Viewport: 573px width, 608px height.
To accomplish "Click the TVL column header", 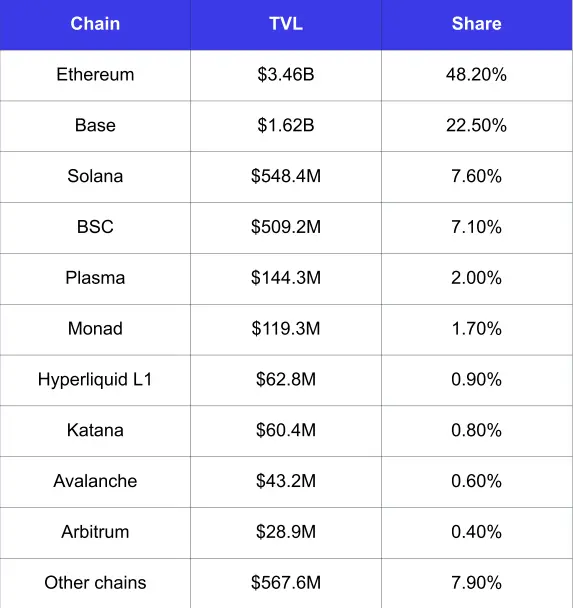I will (x=286, y=24).
